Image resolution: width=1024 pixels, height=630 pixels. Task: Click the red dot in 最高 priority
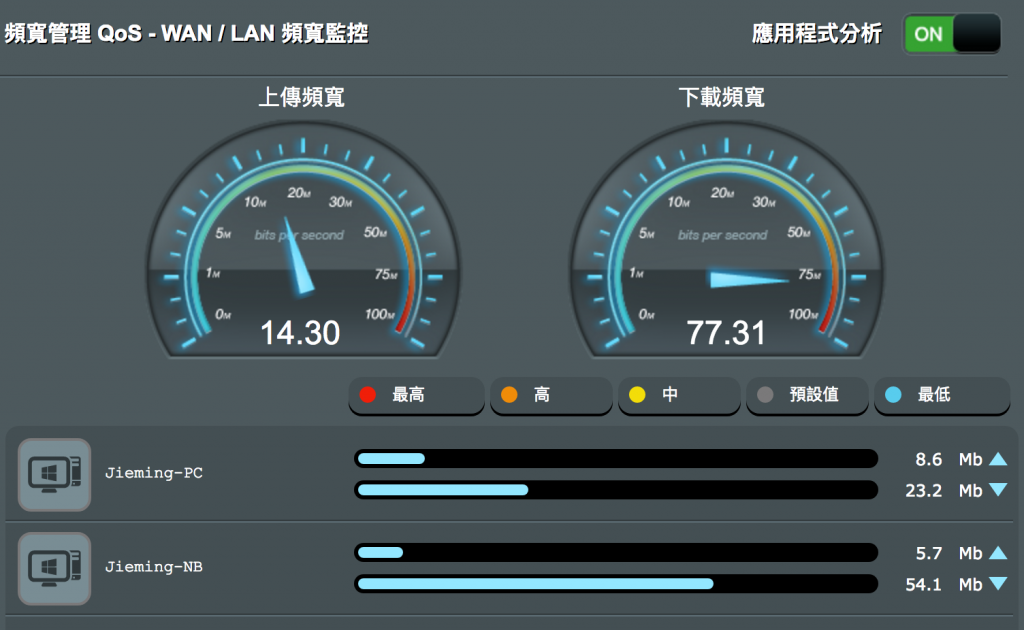[x=368, y=394]
